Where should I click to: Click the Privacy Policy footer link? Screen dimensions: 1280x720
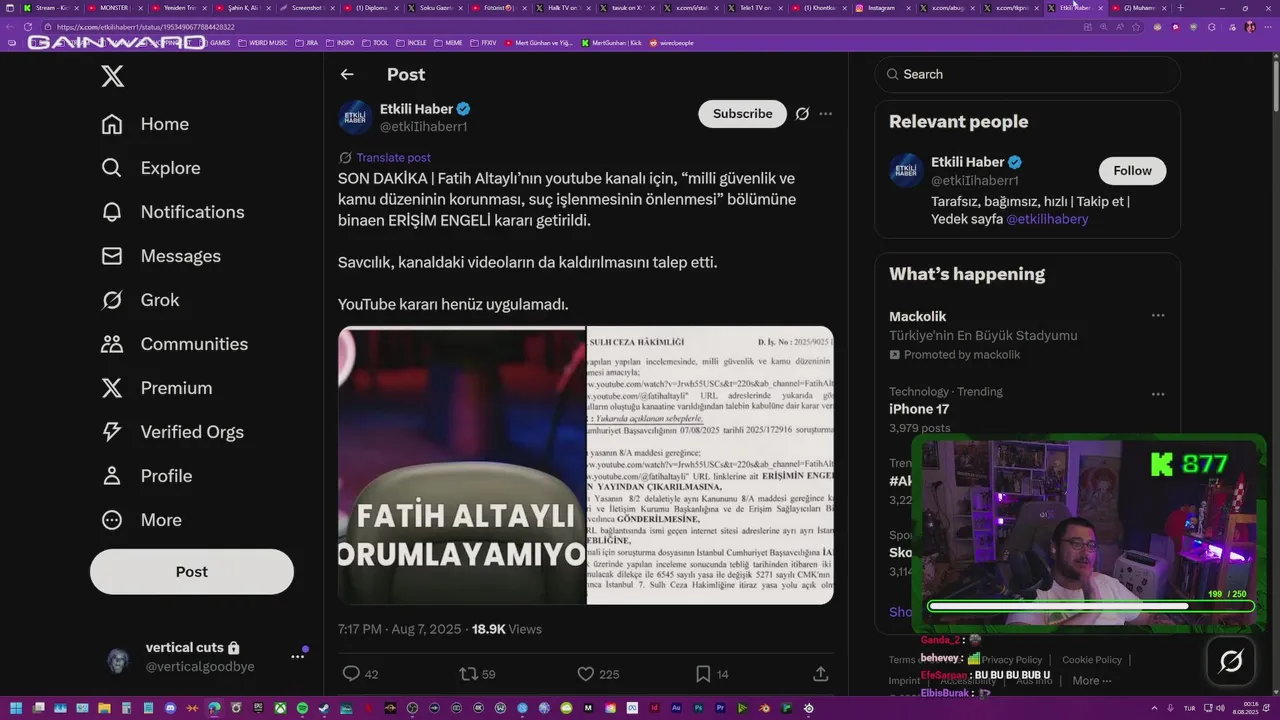(x=1012, y=660)
